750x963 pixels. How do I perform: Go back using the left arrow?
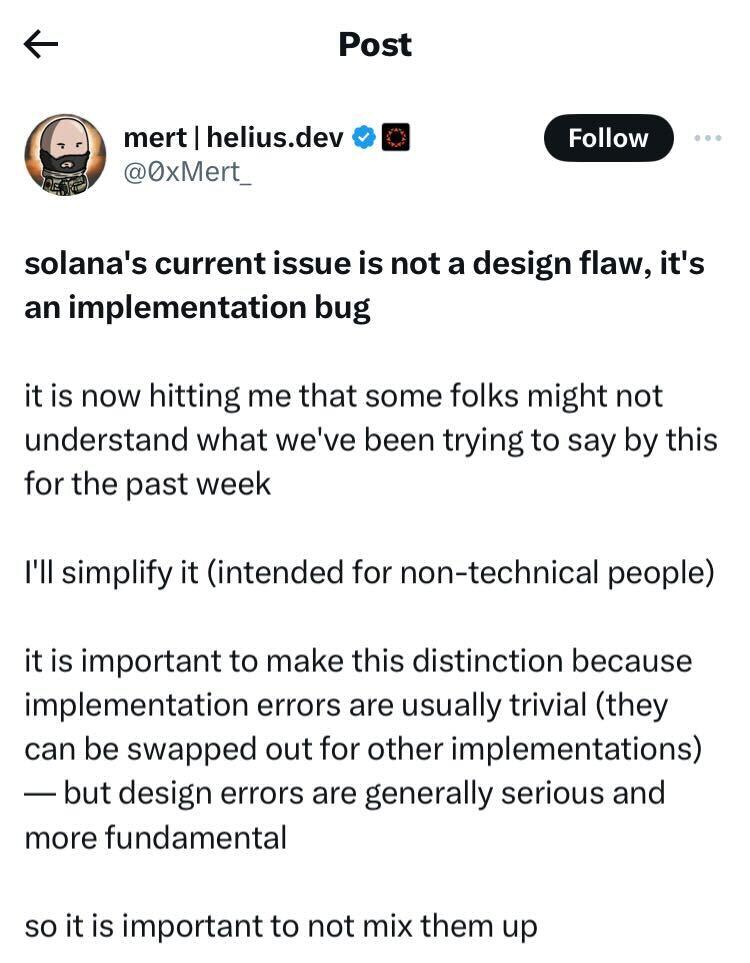click(41, 44)
